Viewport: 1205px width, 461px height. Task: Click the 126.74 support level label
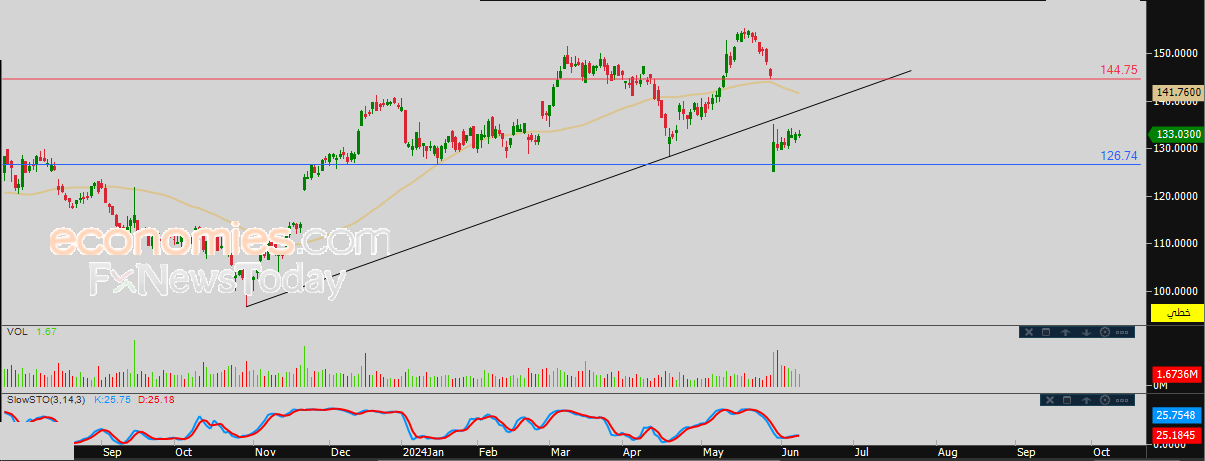[1117, 156]
